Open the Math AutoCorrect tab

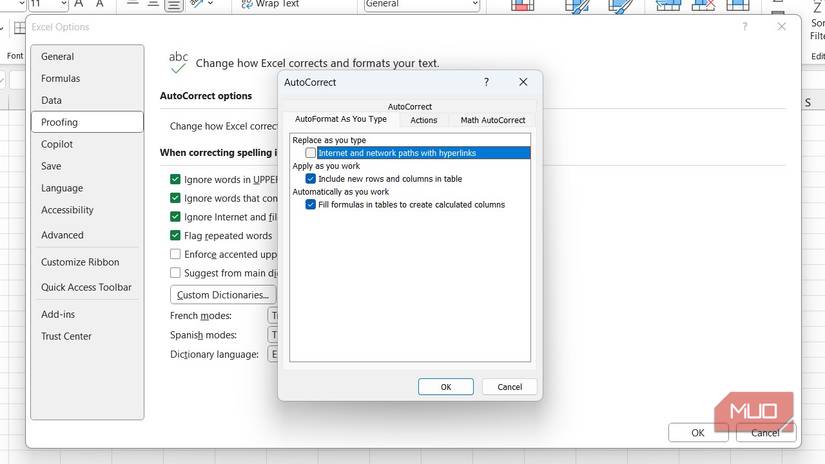coord(493,120)
